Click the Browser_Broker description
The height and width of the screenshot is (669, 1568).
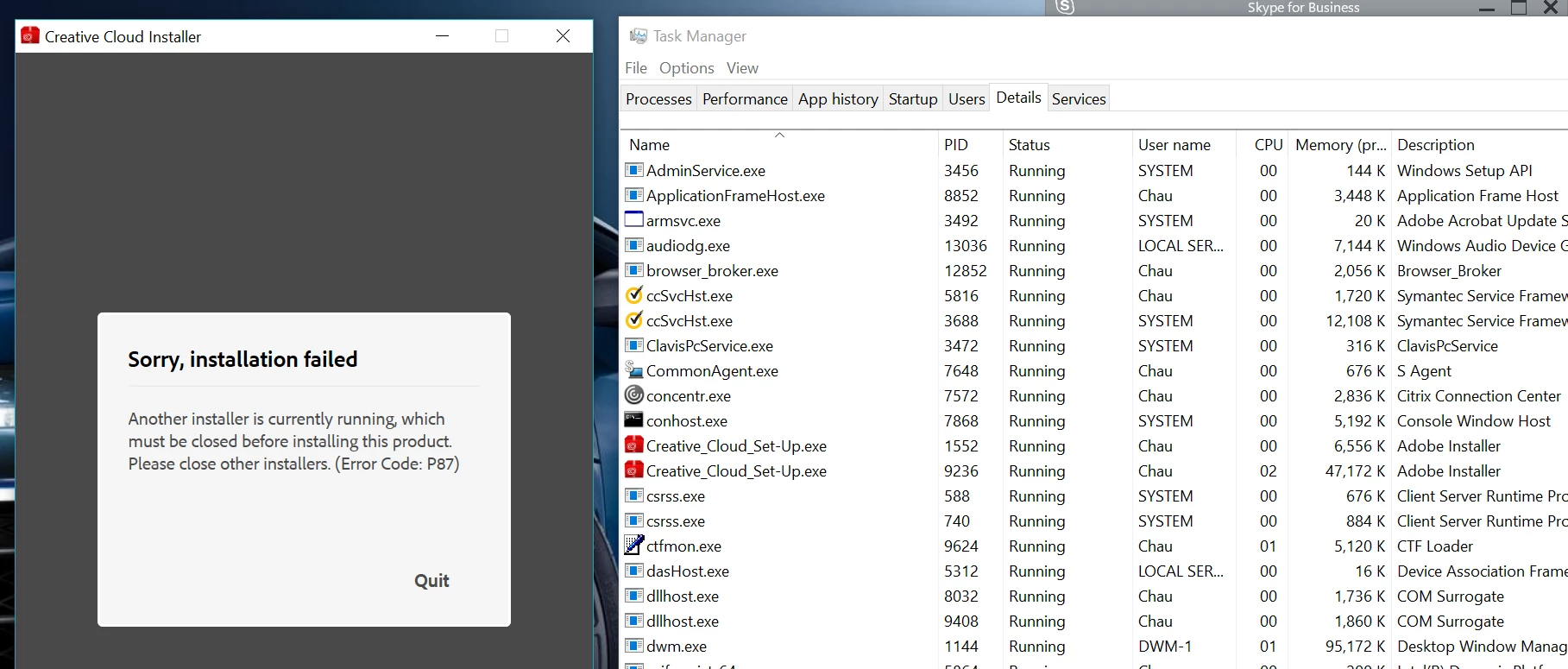click(1449, 270)
